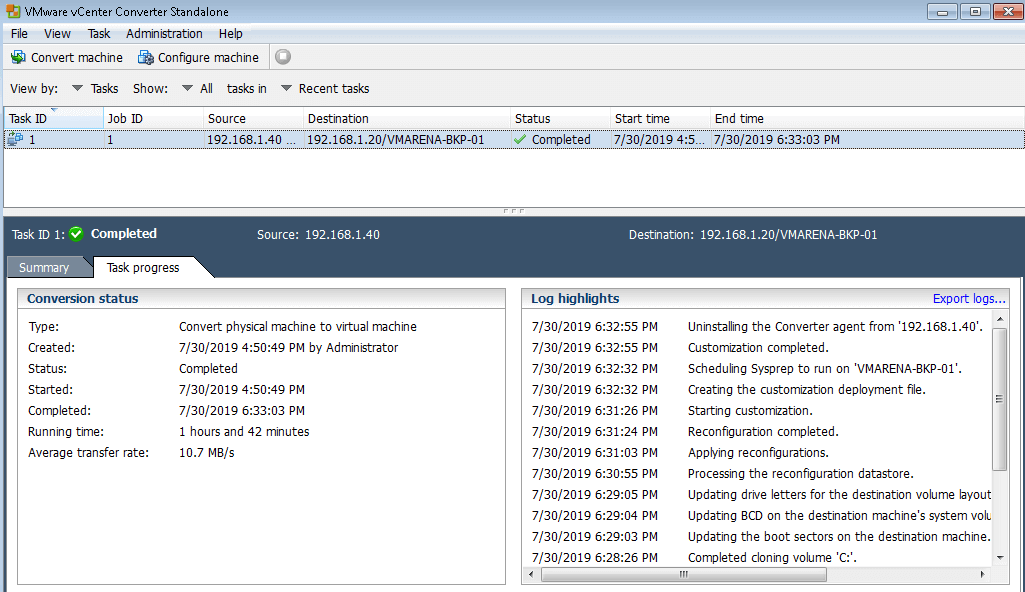The image size is (1025, 592).
Task: Click log scrollbar down arrow
Action: [1000, 557]
